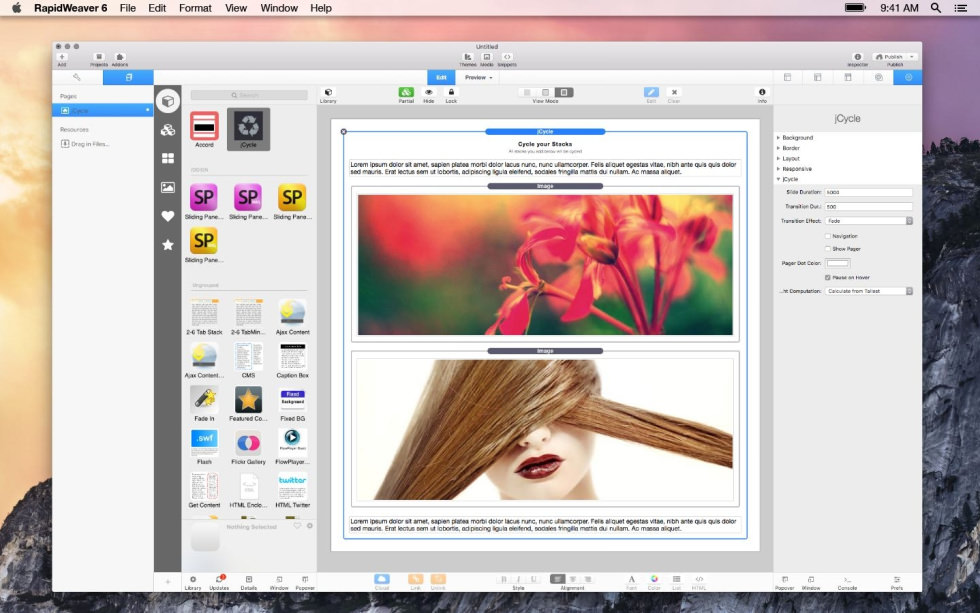
Task: Select the CMS stack
Action: click(248, 361)
